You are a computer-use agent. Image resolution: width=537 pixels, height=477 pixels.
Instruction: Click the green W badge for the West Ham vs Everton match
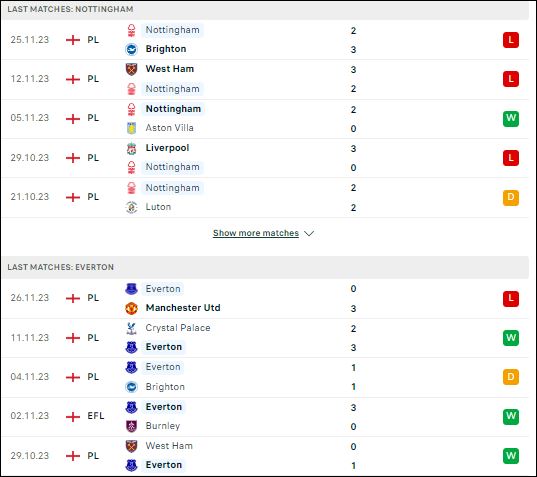coord(511,455)
